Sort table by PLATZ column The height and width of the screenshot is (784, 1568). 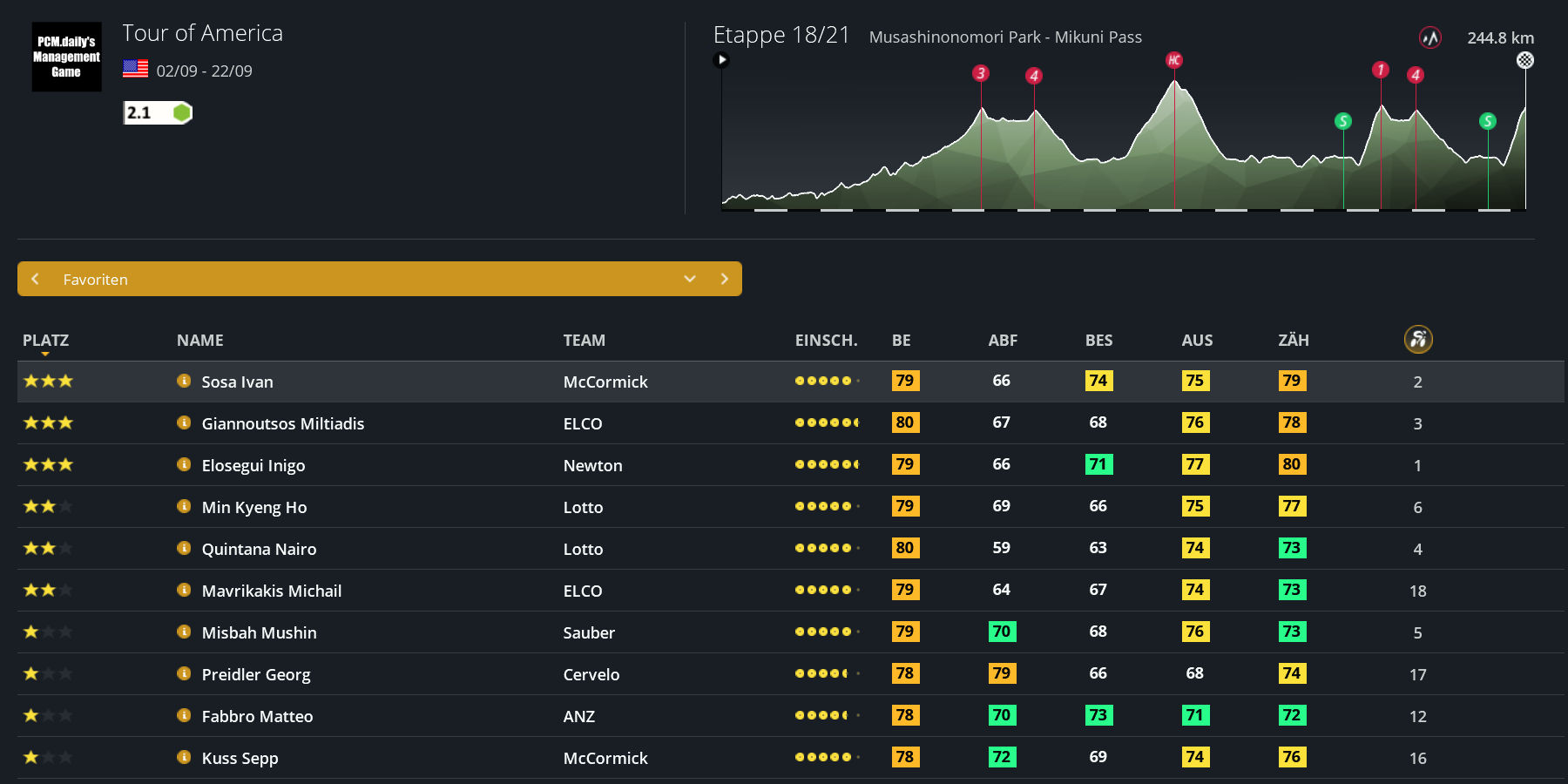(45, 341)
